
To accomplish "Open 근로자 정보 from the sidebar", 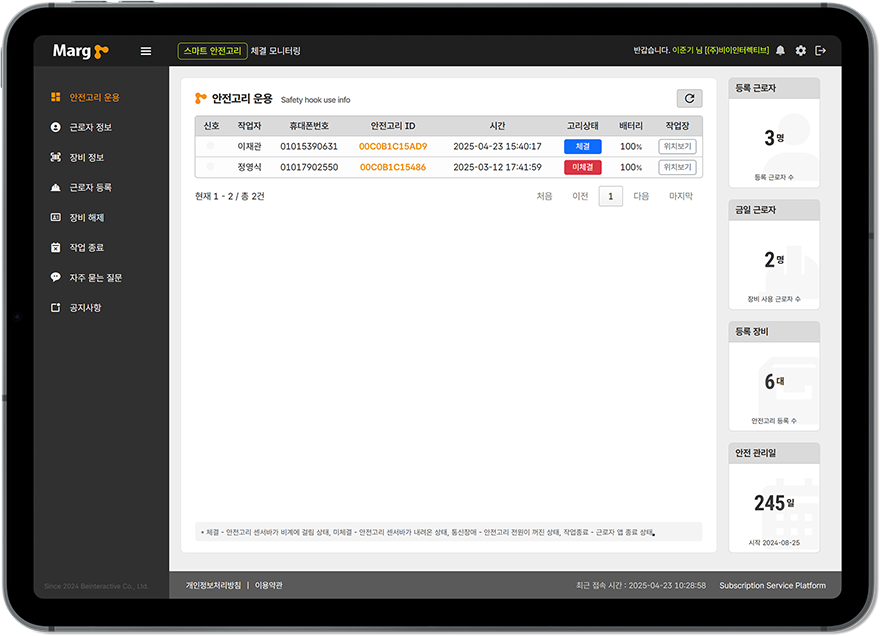I will pyautogui.click(x=90, y=127).
